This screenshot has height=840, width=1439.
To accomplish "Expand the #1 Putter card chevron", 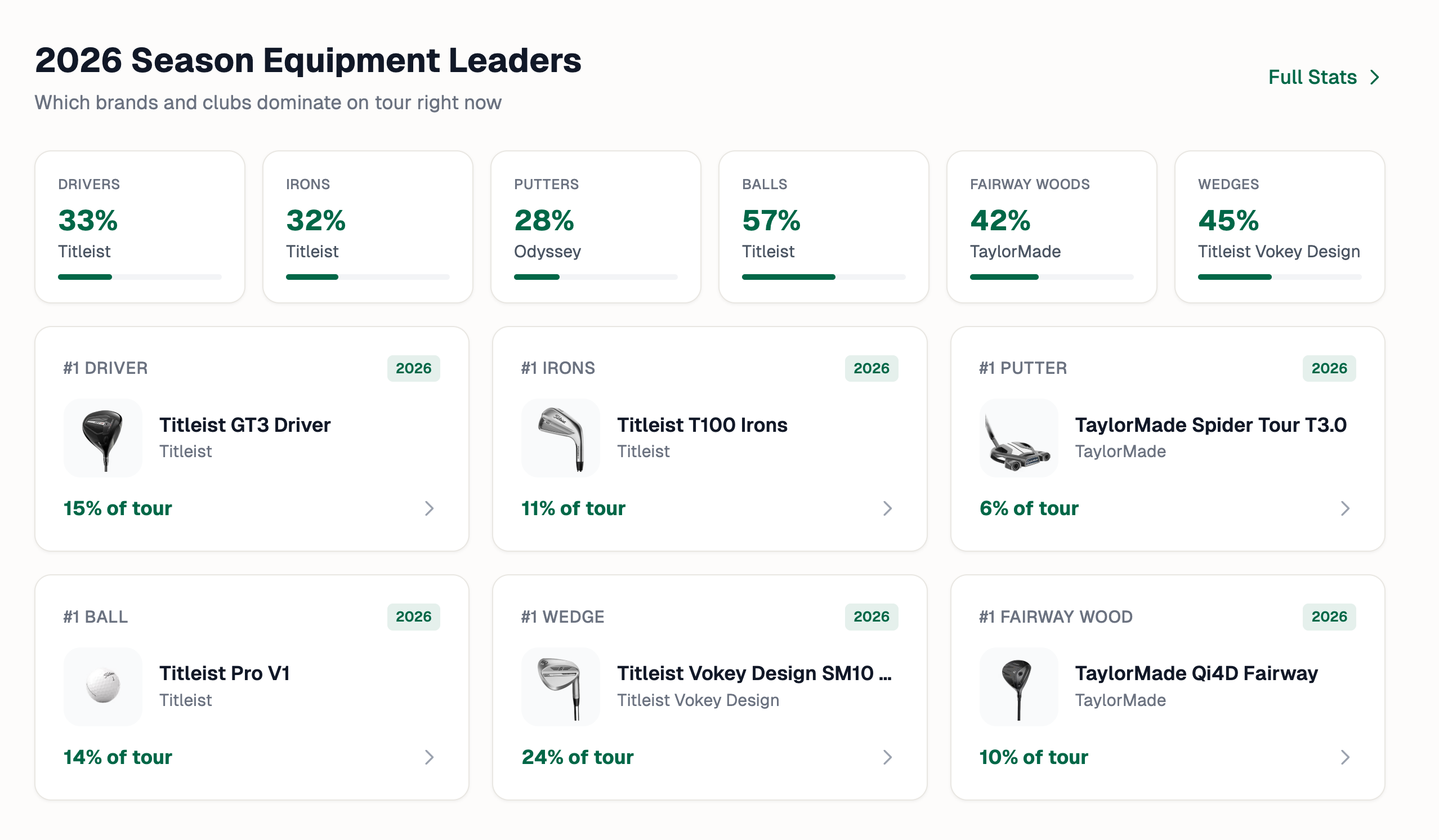I will 1346,508.
